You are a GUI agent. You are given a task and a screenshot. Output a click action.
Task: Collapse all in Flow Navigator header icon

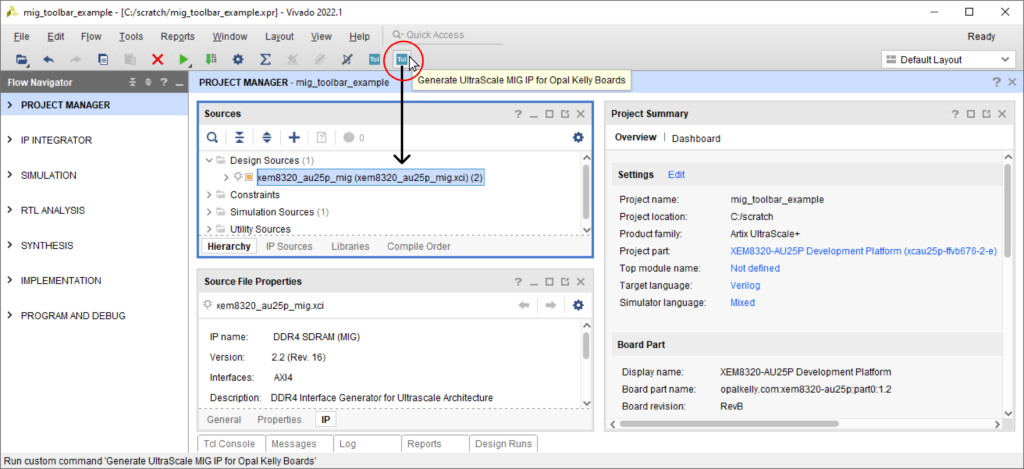(x=133, y=83)
